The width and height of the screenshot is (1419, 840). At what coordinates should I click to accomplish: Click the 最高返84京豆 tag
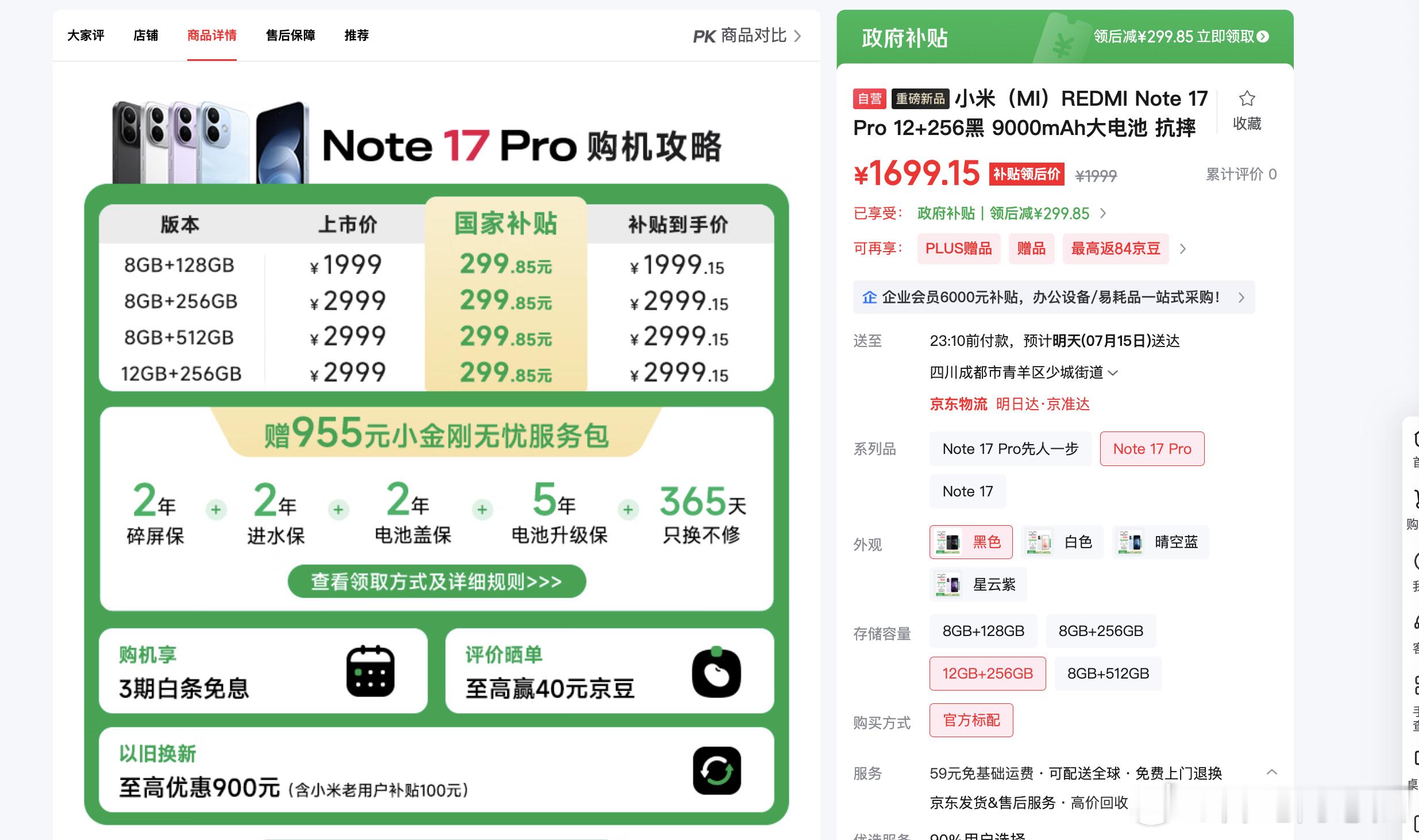point(1116,249)
